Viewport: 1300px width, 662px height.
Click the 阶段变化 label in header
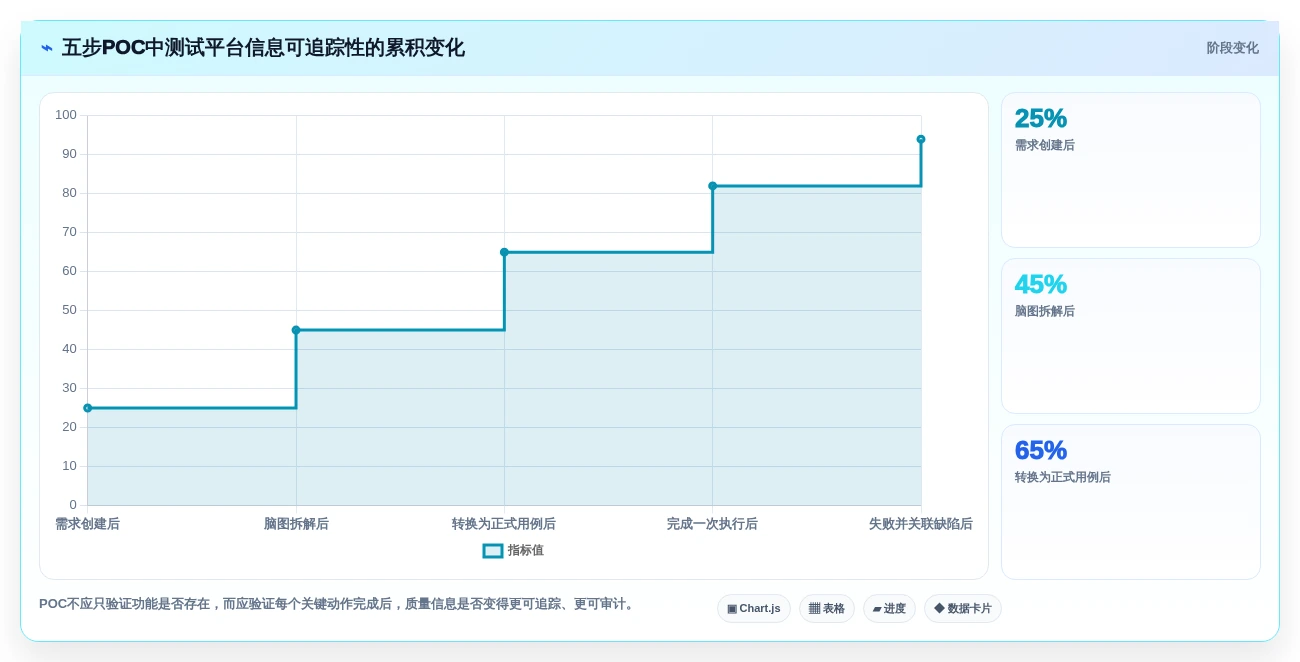coord(1232,48)
